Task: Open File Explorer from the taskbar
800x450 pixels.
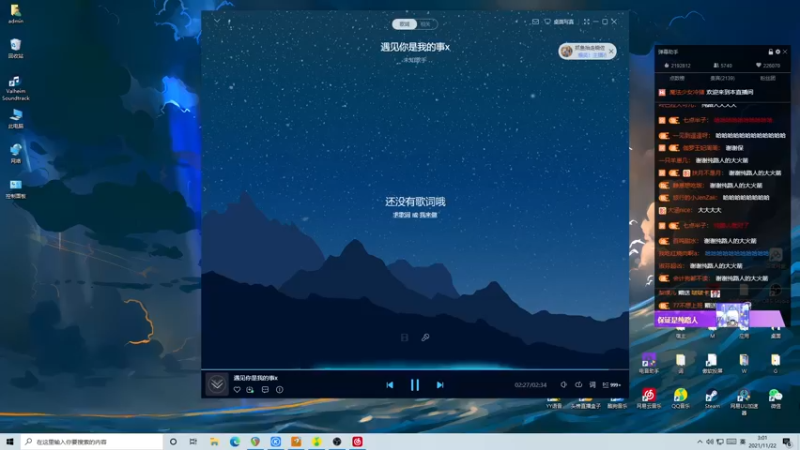Action: pyautogui.click(x=214, y=441)
